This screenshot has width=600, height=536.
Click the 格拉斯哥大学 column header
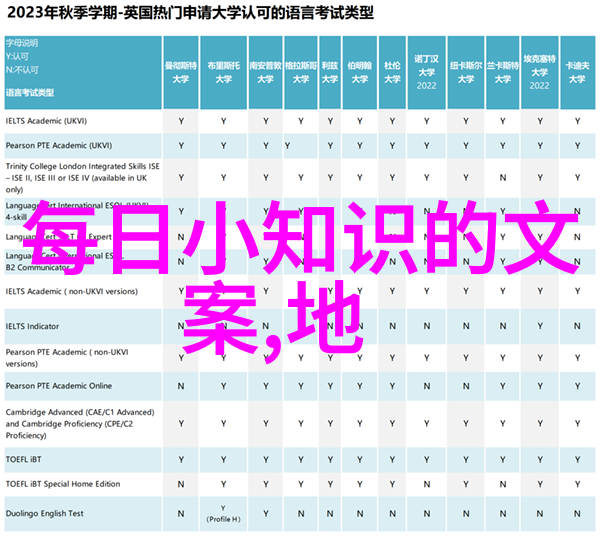(x=301, y=72)
